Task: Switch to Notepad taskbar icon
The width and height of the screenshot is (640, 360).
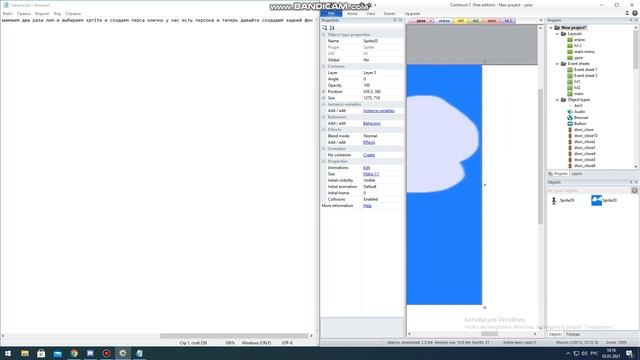Action: 139,353
